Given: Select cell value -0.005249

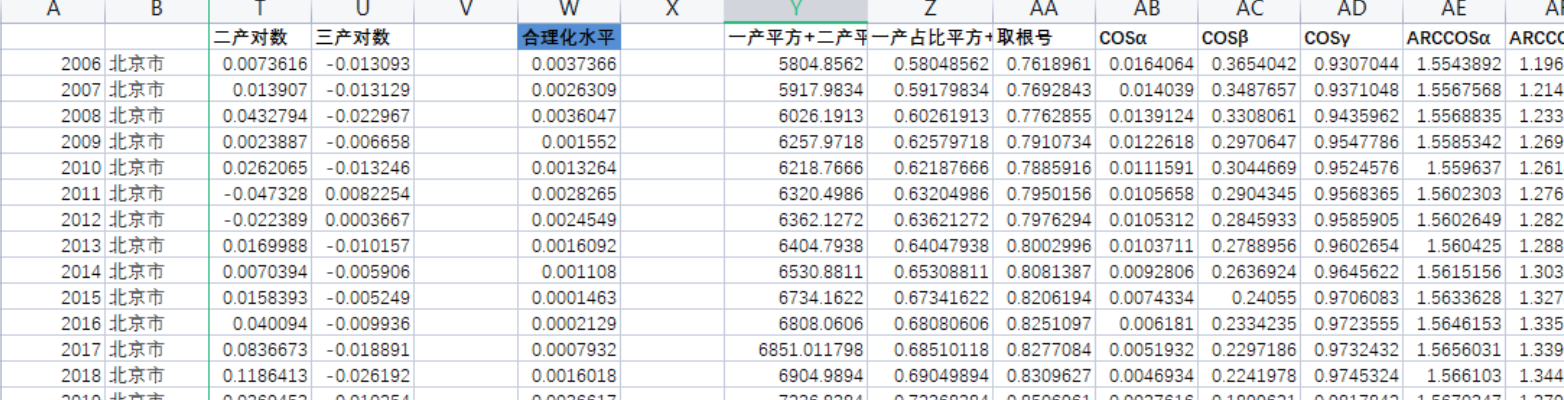Looking at the screenshot, I should pos(363,298).
